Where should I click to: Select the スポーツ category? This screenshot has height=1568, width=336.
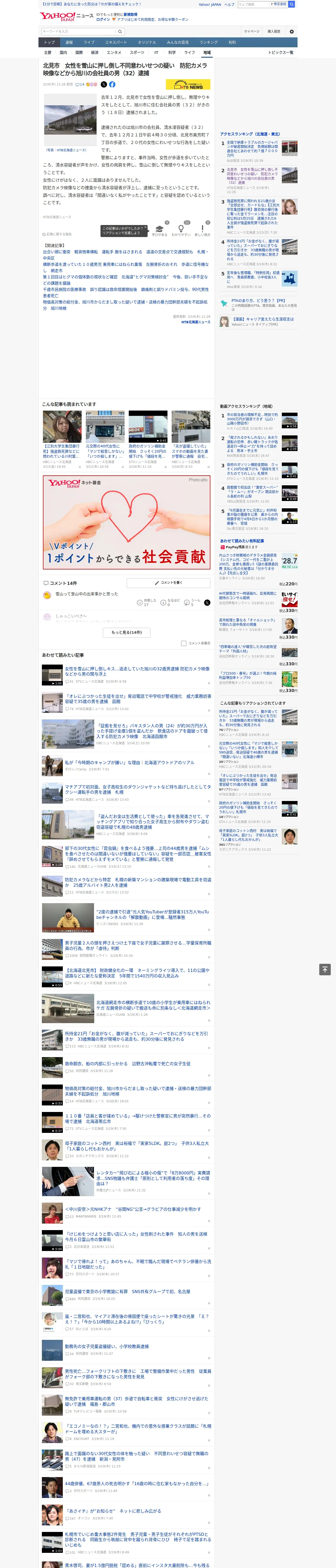pyautogui.click(x=137, y=52)
